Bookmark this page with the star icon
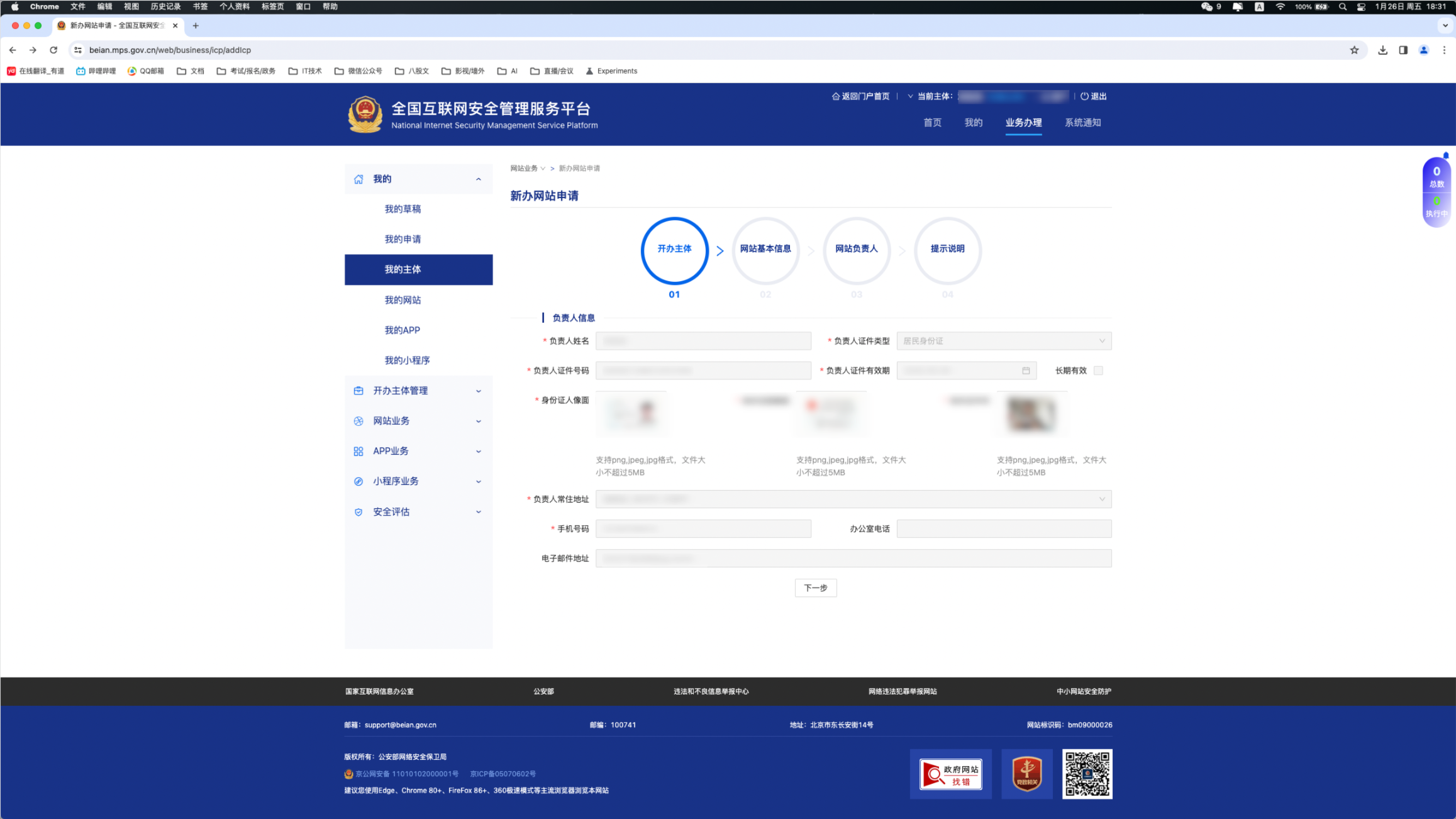Image resolution: width=1456 pixels, height=819 pixels. [x=1354, y=50]
